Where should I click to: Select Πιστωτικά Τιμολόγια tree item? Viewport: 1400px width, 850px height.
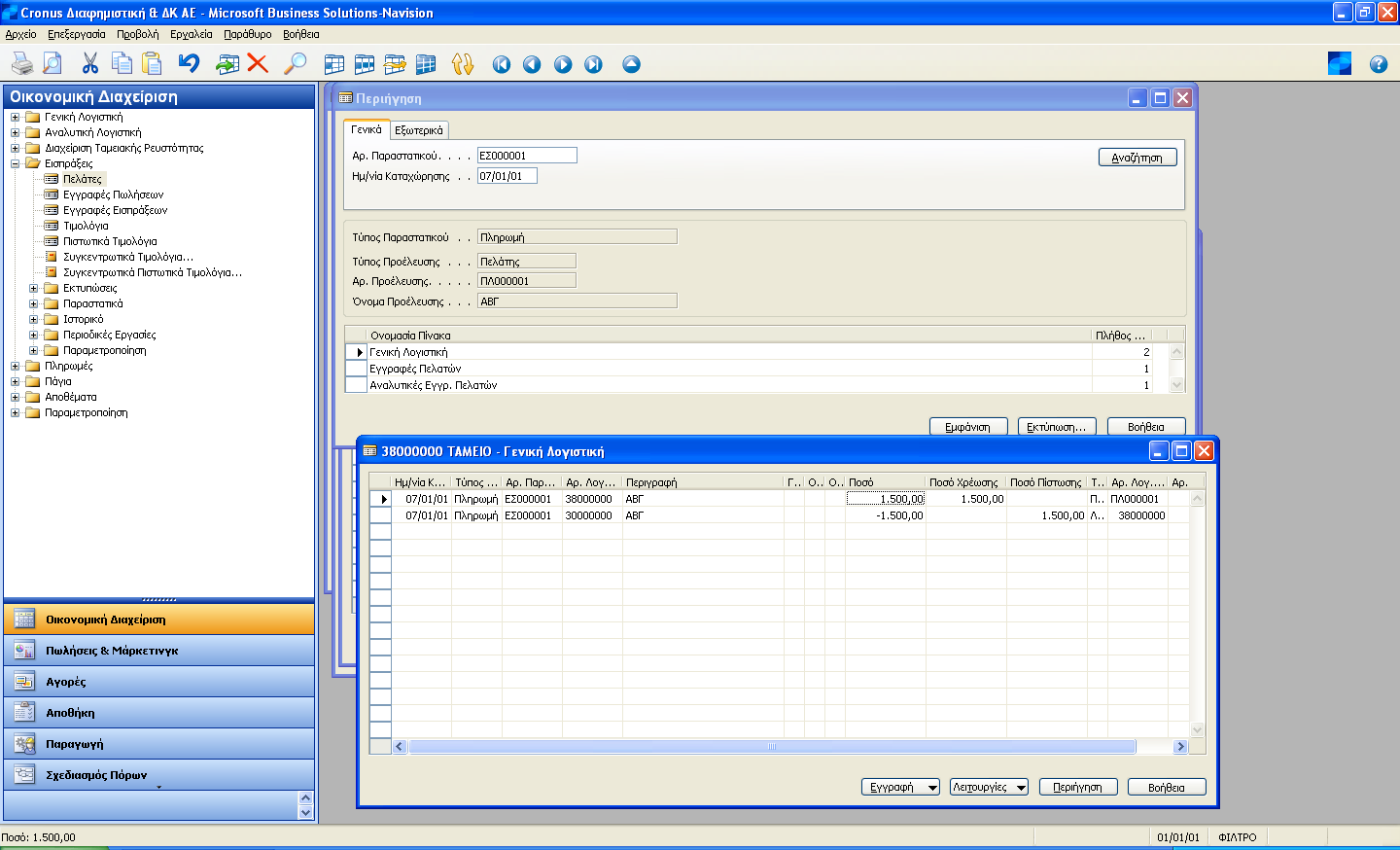[110, 241]
